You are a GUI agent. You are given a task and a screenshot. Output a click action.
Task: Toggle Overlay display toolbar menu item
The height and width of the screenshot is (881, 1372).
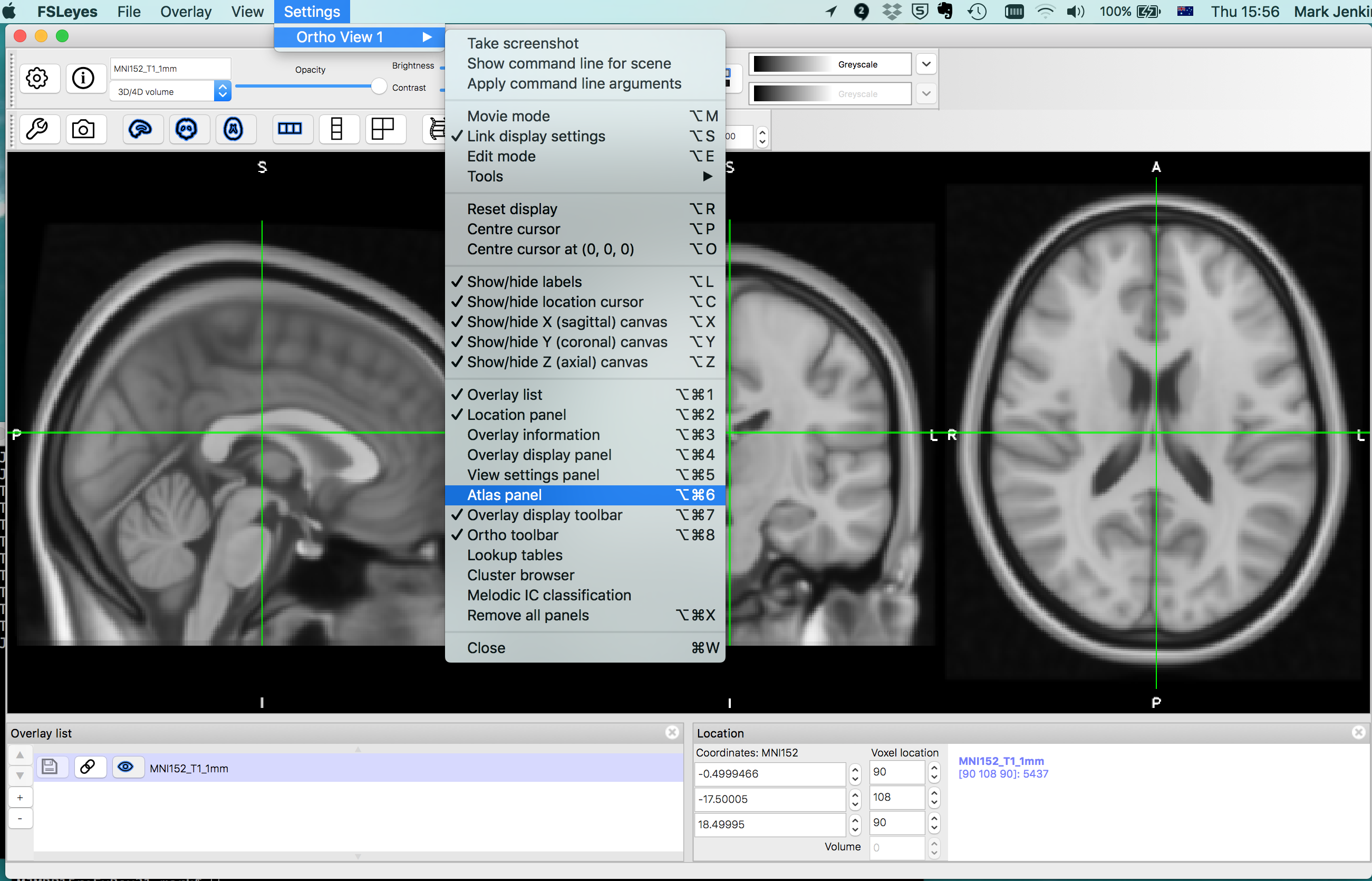coord(585,515)
